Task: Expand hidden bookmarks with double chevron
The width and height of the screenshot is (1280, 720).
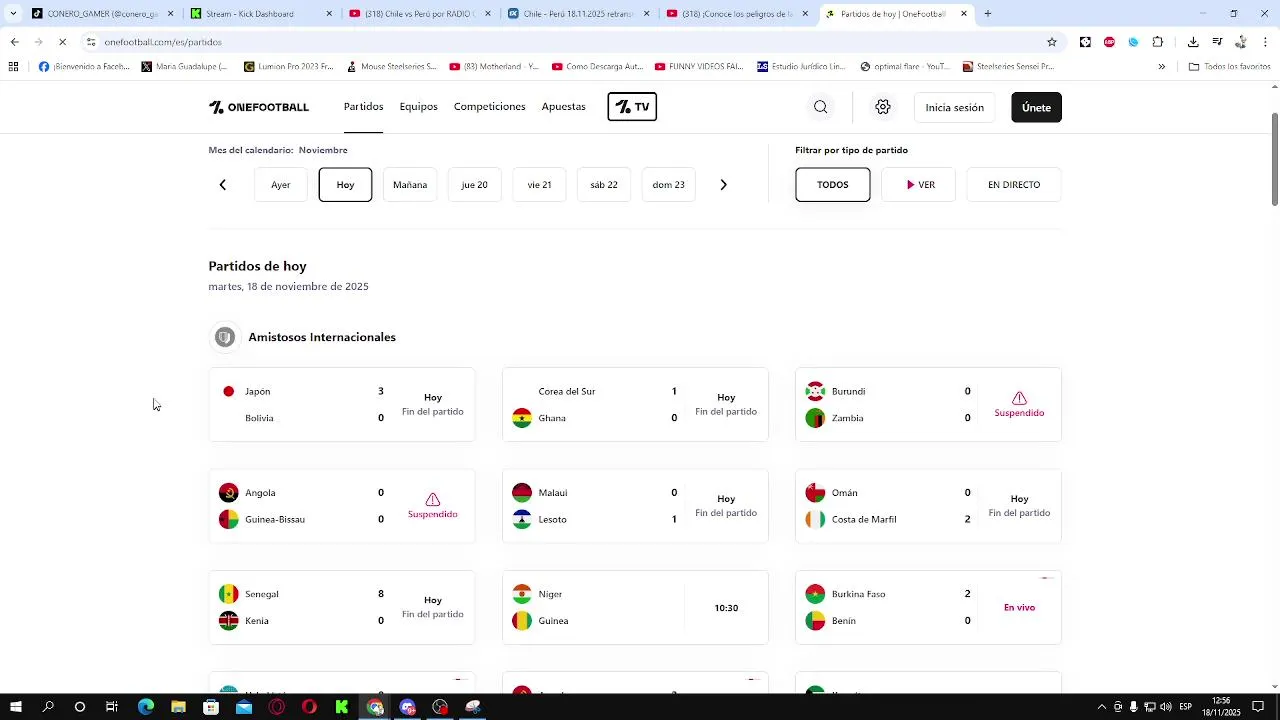Action: click(1161, 67)
